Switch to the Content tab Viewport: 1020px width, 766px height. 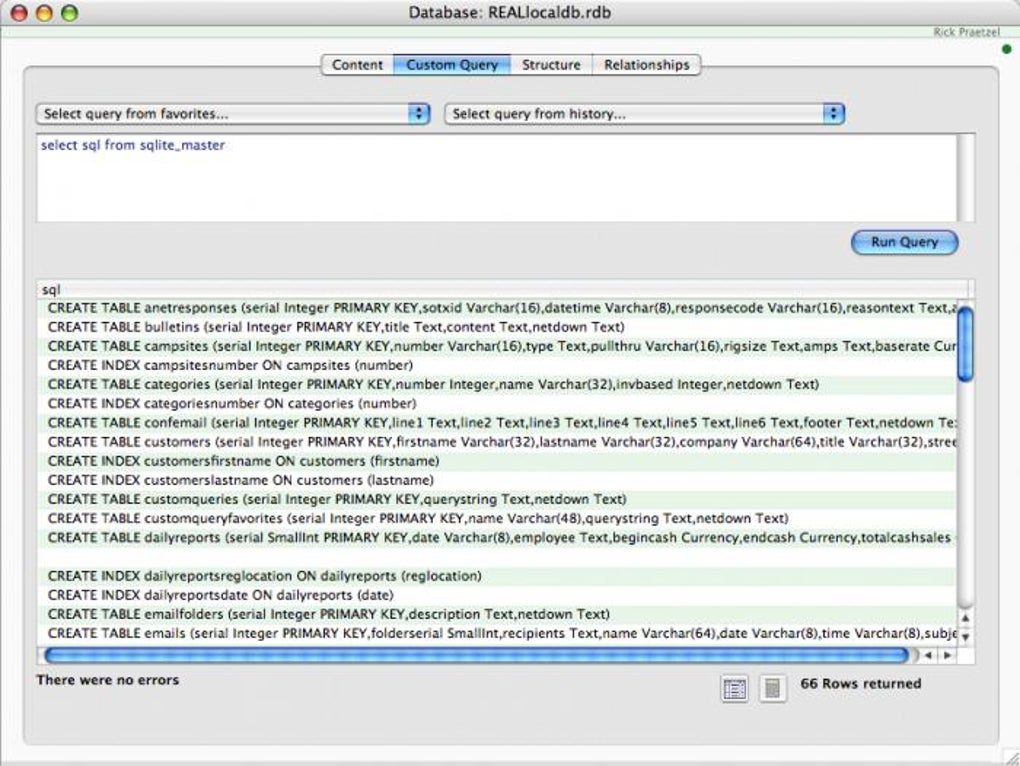pyautogui.click(x=357, y=65)
